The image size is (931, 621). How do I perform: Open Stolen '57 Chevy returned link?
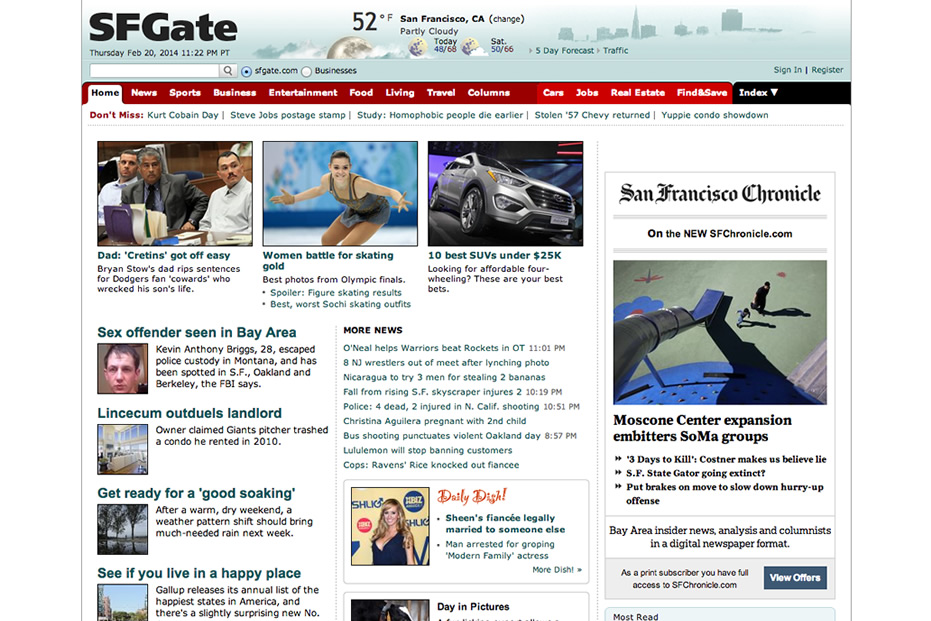point(592,115)
